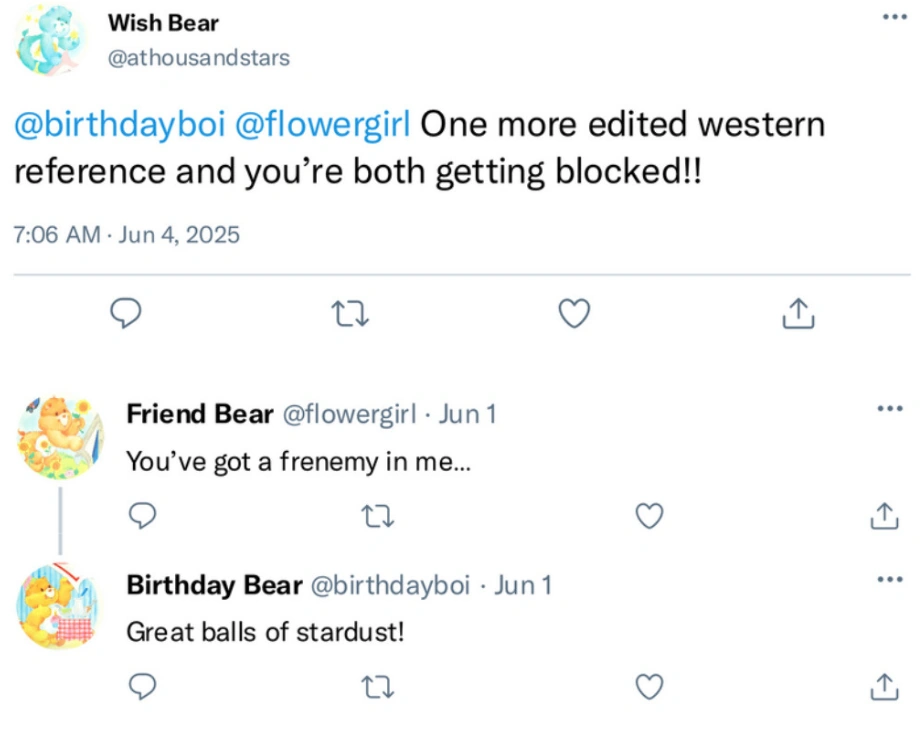
Task: Retweet Birthday Bear's reply
Action: (x=378, y=687)
